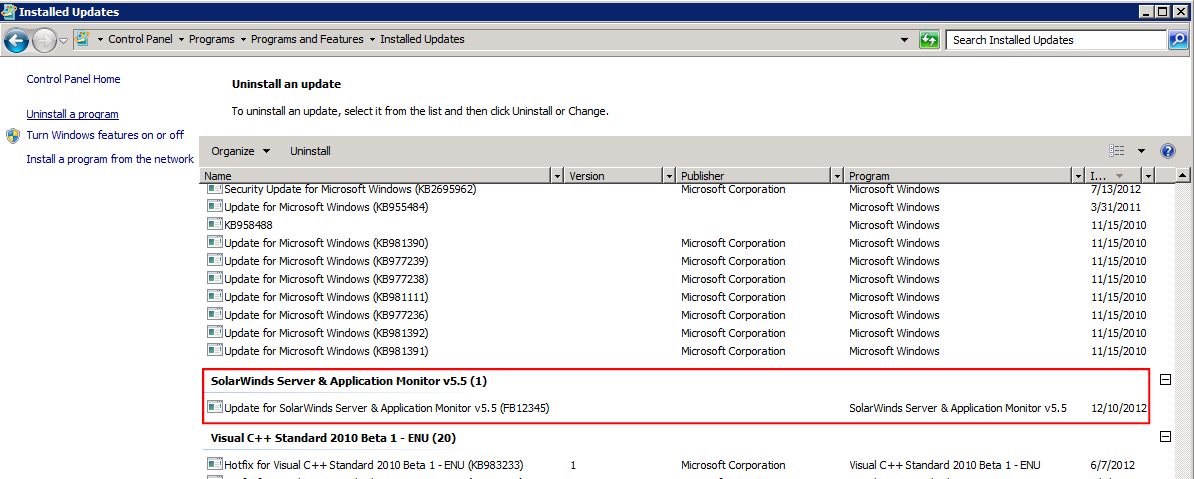Collapse the SolarWinds Server & Application Monitor group
Image resolution: width=1194 pixels, height=479 pixels.
(1164, 379)
